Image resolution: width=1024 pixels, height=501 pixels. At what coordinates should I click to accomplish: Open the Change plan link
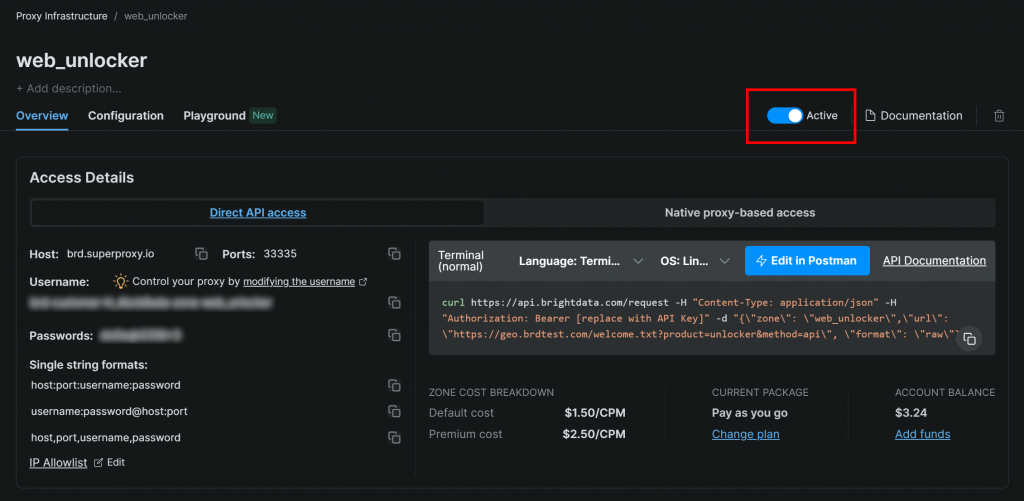point(745,434)
